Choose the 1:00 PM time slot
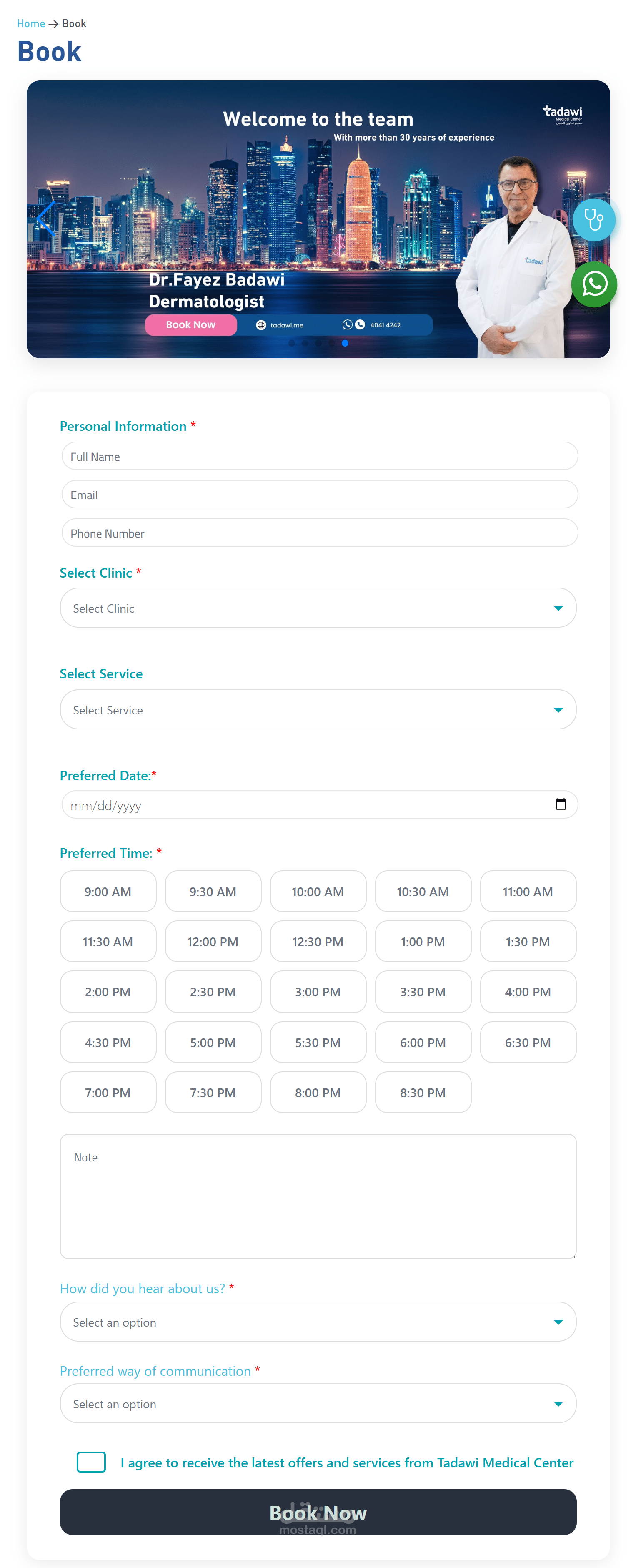Image resolution: width=636 pixels, height=1568 pixels. [x=423, y=941]
